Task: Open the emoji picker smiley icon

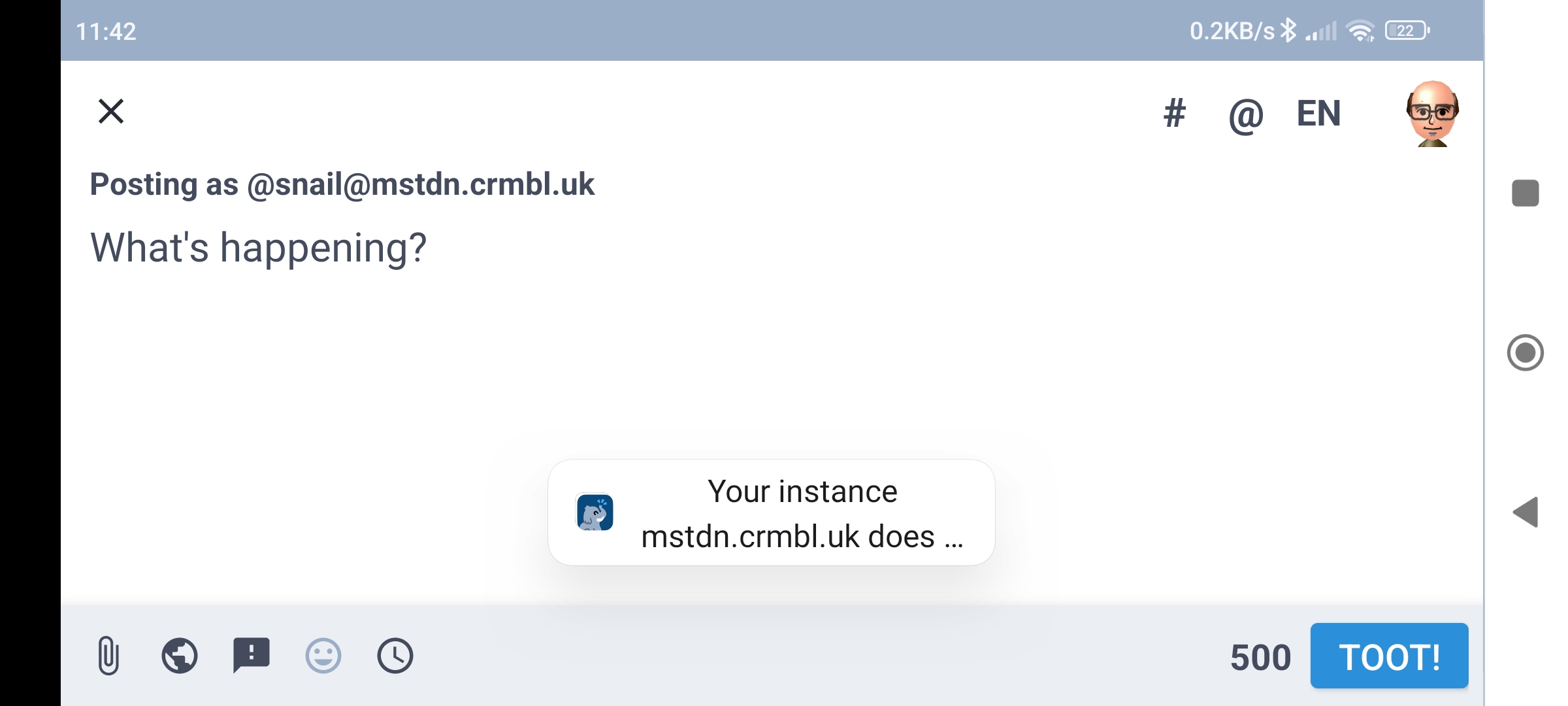Action: 323,656
